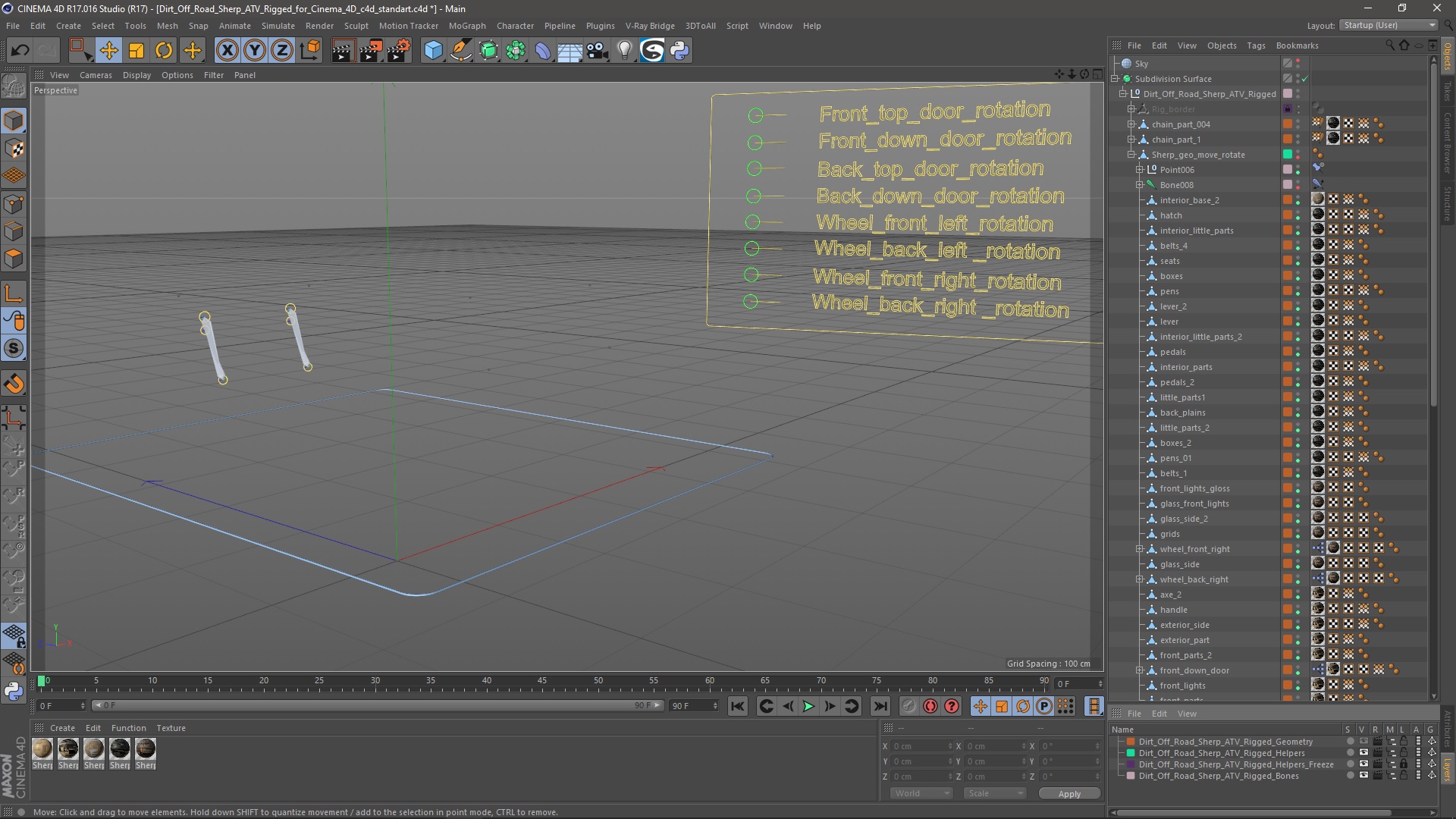Click the Play Forwards button

[x=808, y=706]
